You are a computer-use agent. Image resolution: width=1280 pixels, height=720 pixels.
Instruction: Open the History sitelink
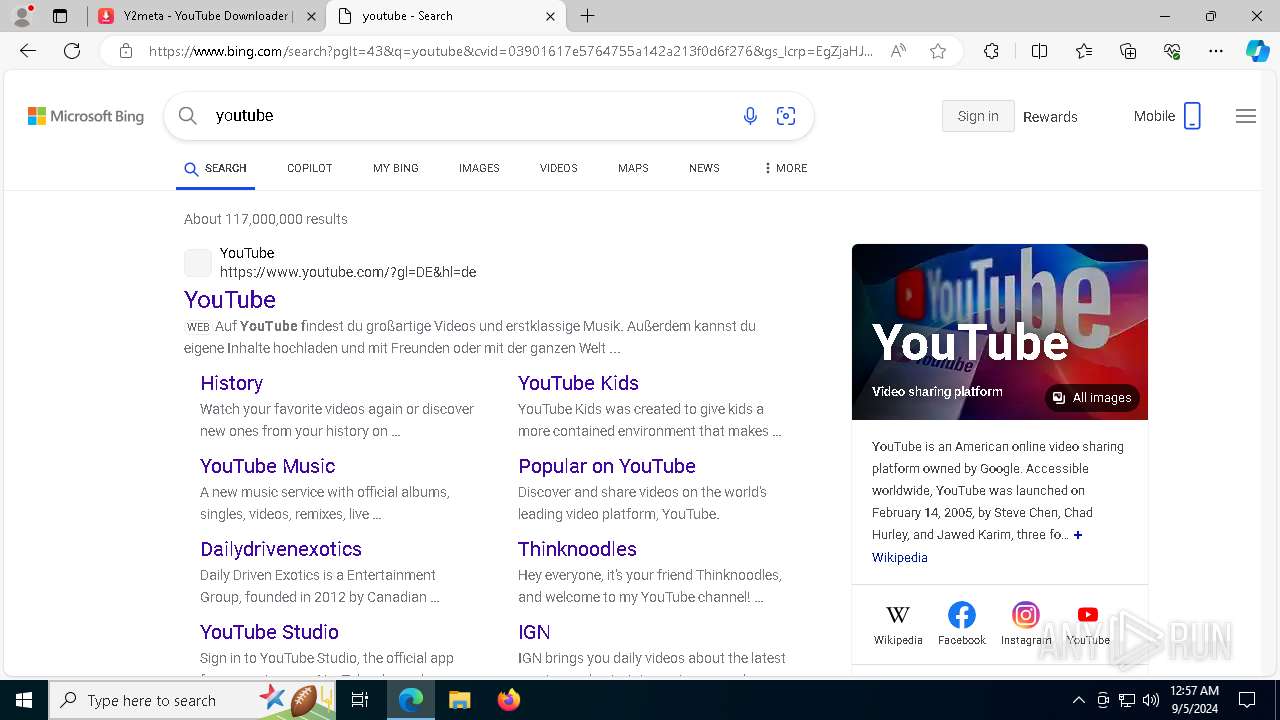[231, 383]
